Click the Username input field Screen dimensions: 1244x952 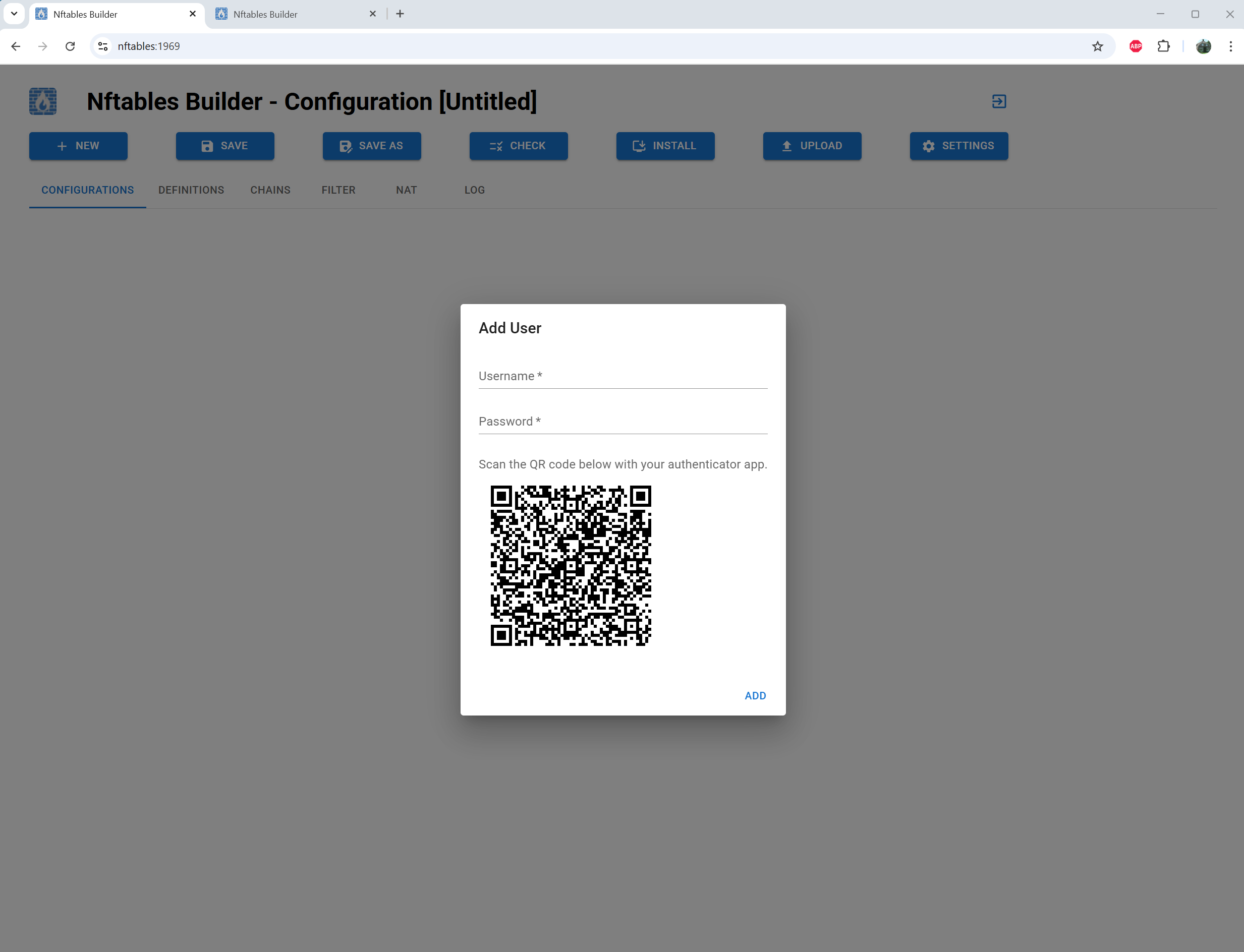point(622,376)
